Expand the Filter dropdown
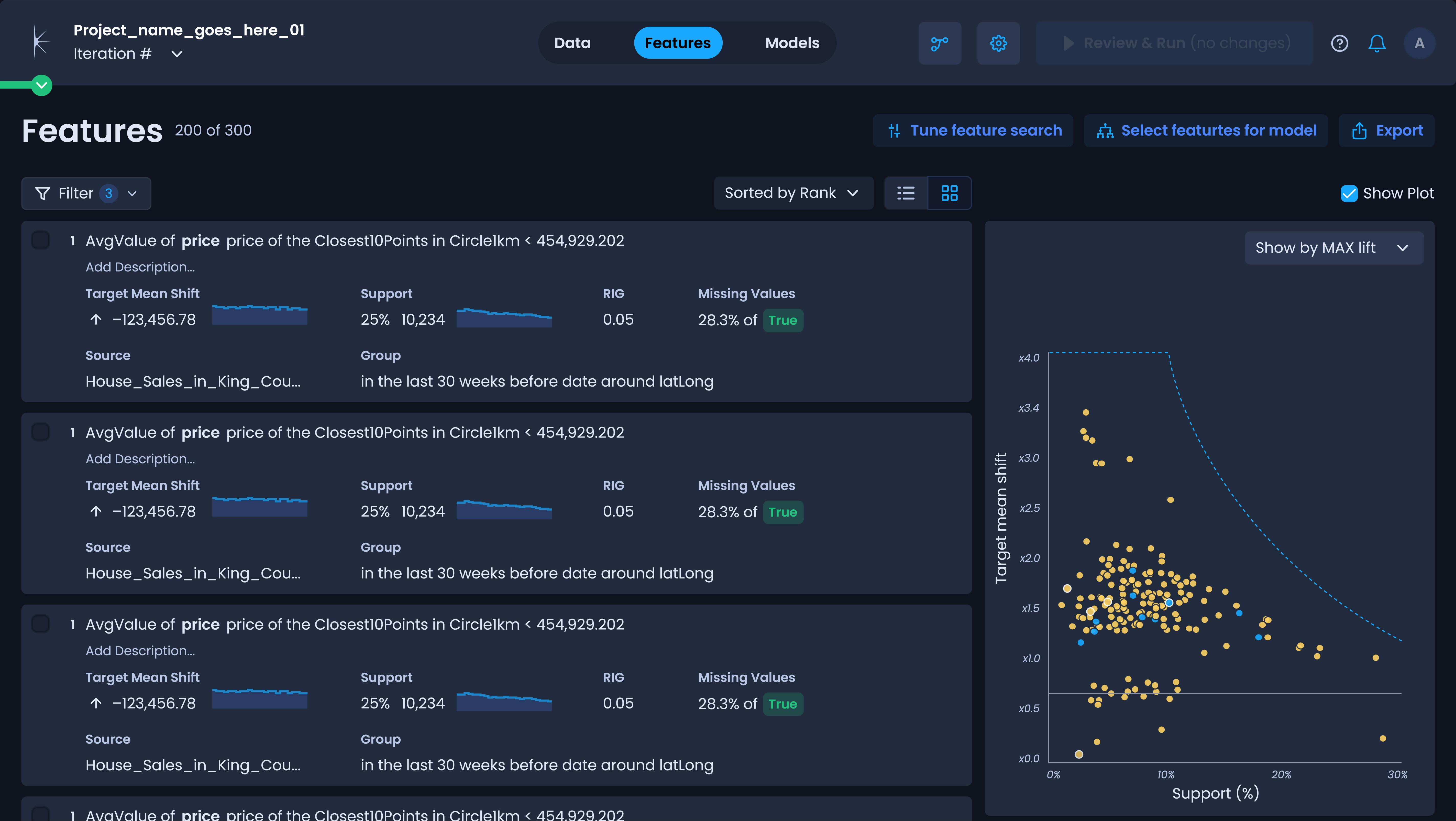Viewport: 1456px width, 821px height. pos(86,193)
